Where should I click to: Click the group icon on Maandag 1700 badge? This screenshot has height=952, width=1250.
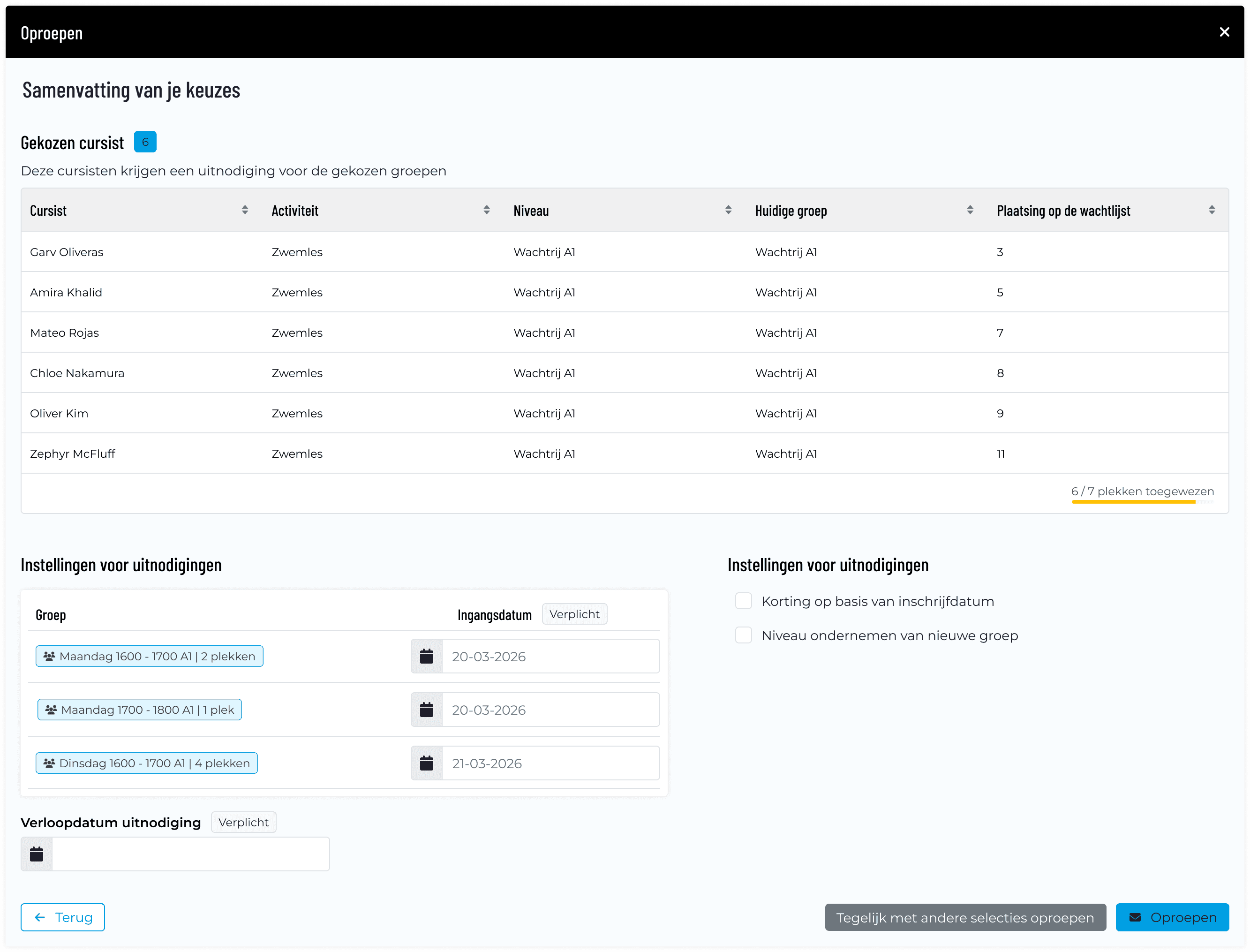pos(51,710)
